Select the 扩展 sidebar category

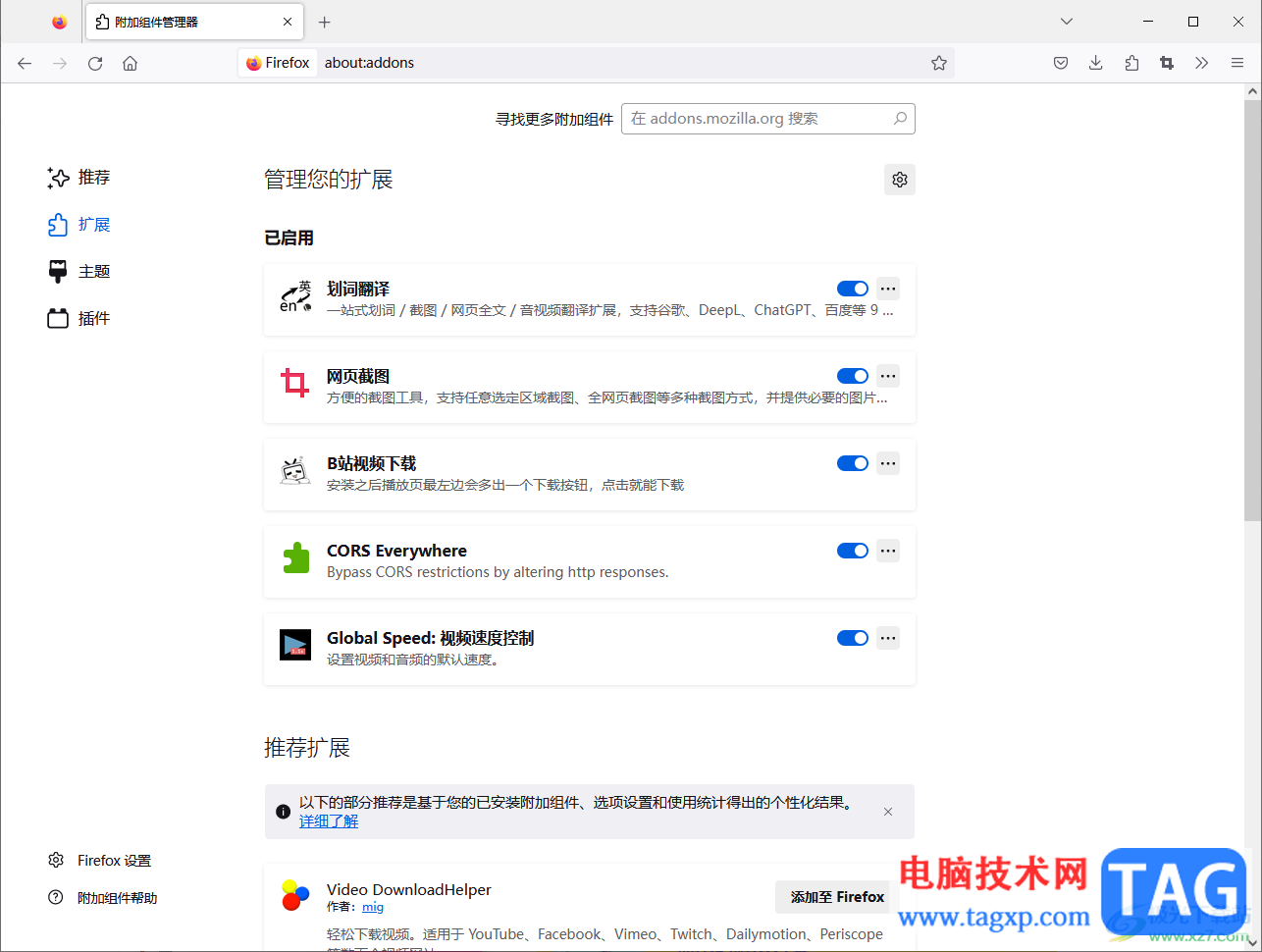79,225
